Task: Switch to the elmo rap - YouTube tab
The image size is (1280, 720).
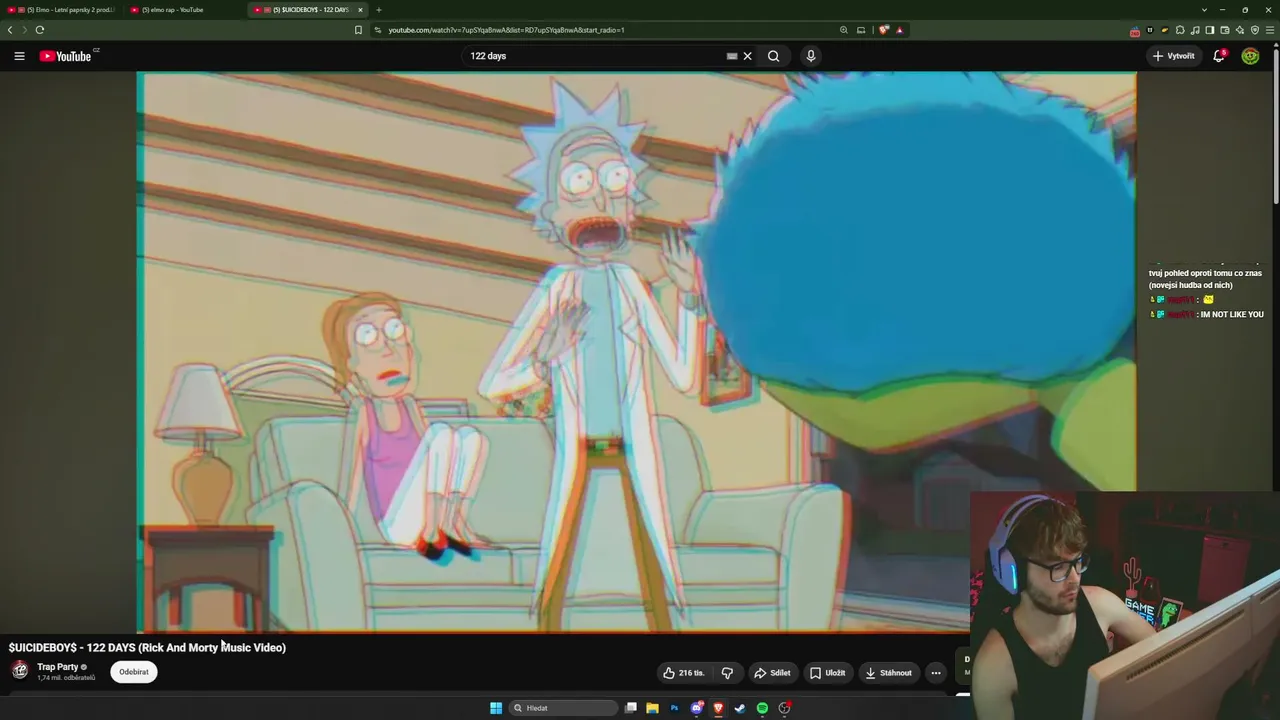Action: [x=183, y=10]
